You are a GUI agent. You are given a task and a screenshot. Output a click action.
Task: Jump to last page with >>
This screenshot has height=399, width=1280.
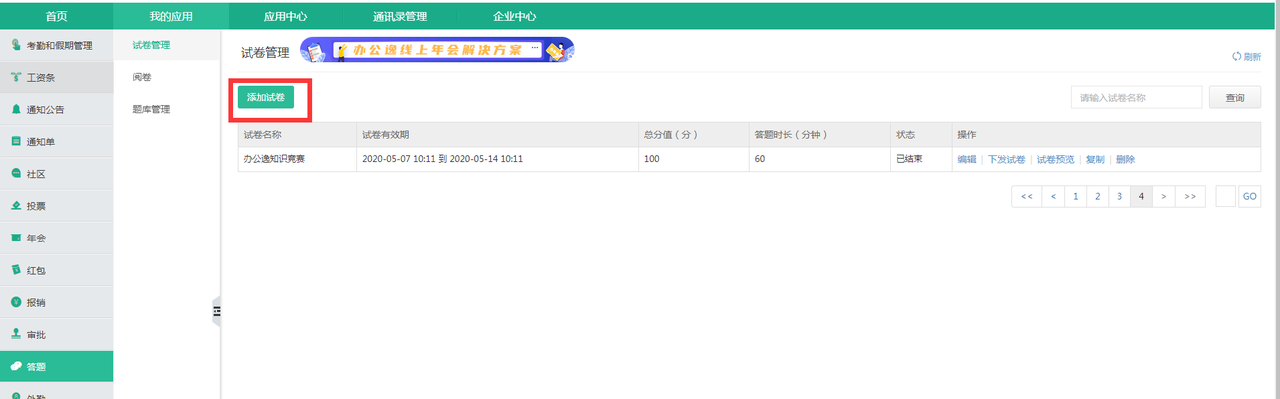pos(1189,196)
